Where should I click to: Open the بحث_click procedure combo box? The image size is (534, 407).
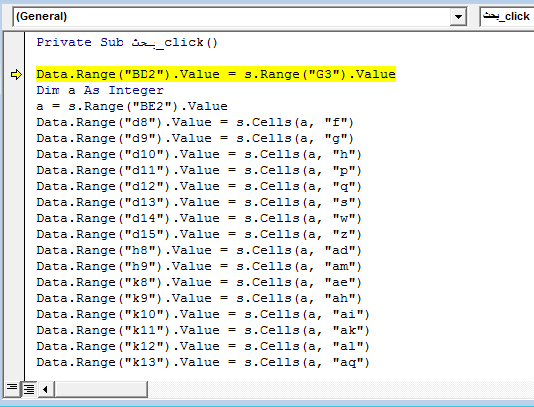pos(507,16)
